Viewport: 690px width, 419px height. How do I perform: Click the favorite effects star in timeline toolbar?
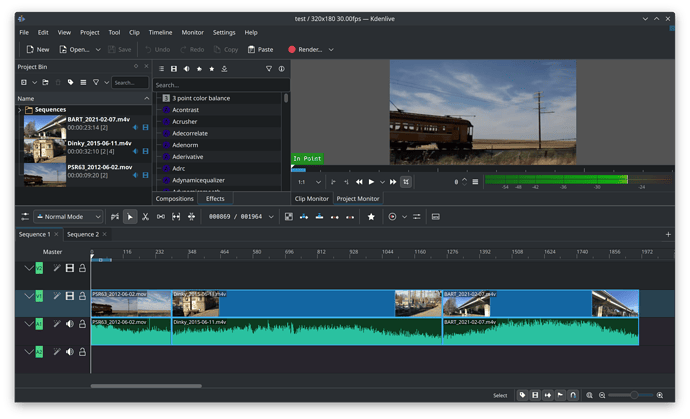tap(371, 217)
